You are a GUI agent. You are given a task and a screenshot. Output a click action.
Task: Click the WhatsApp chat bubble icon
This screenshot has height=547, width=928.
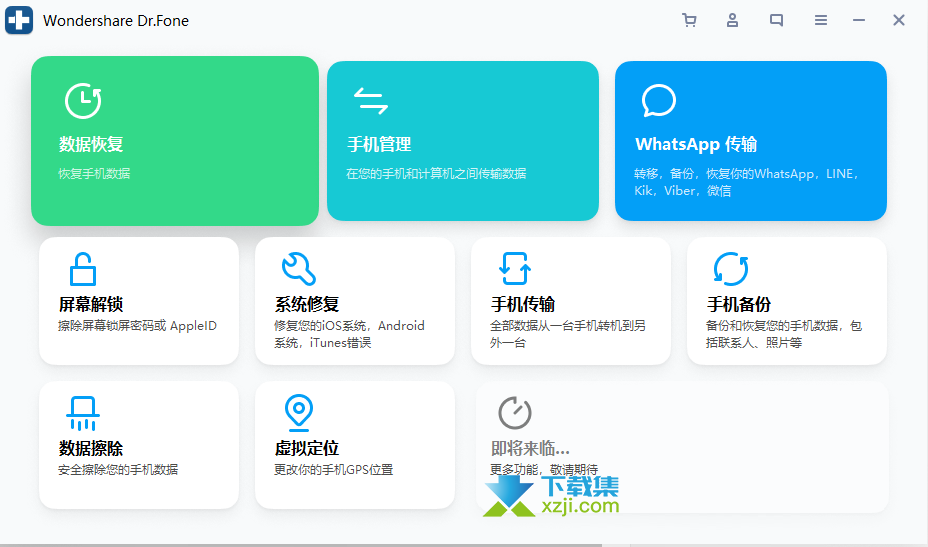pyautogui.click(x=659, y=101)
